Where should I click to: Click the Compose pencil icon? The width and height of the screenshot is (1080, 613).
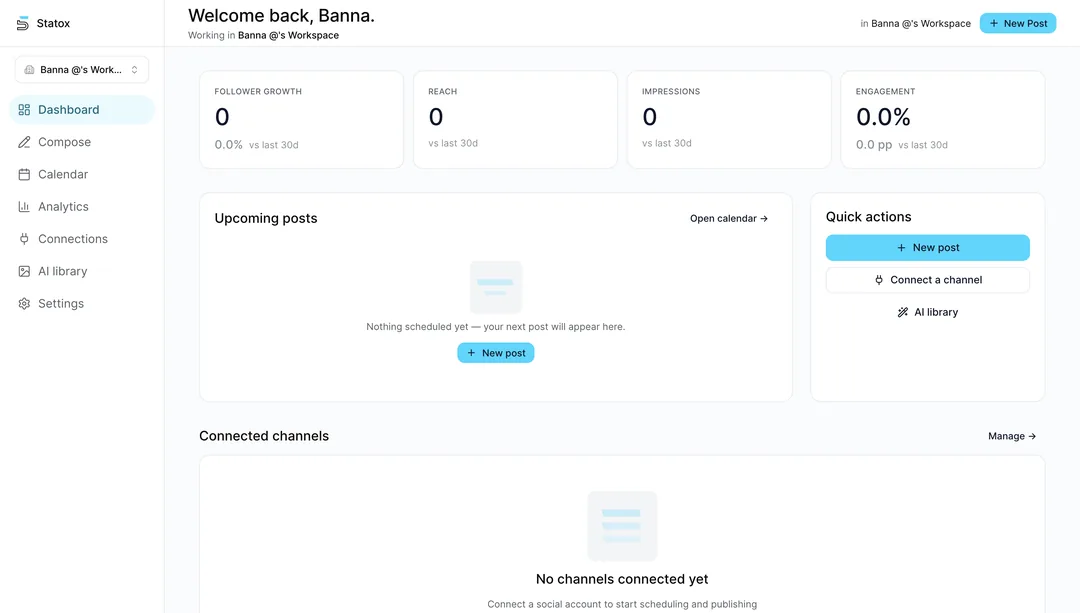point(24,142)
